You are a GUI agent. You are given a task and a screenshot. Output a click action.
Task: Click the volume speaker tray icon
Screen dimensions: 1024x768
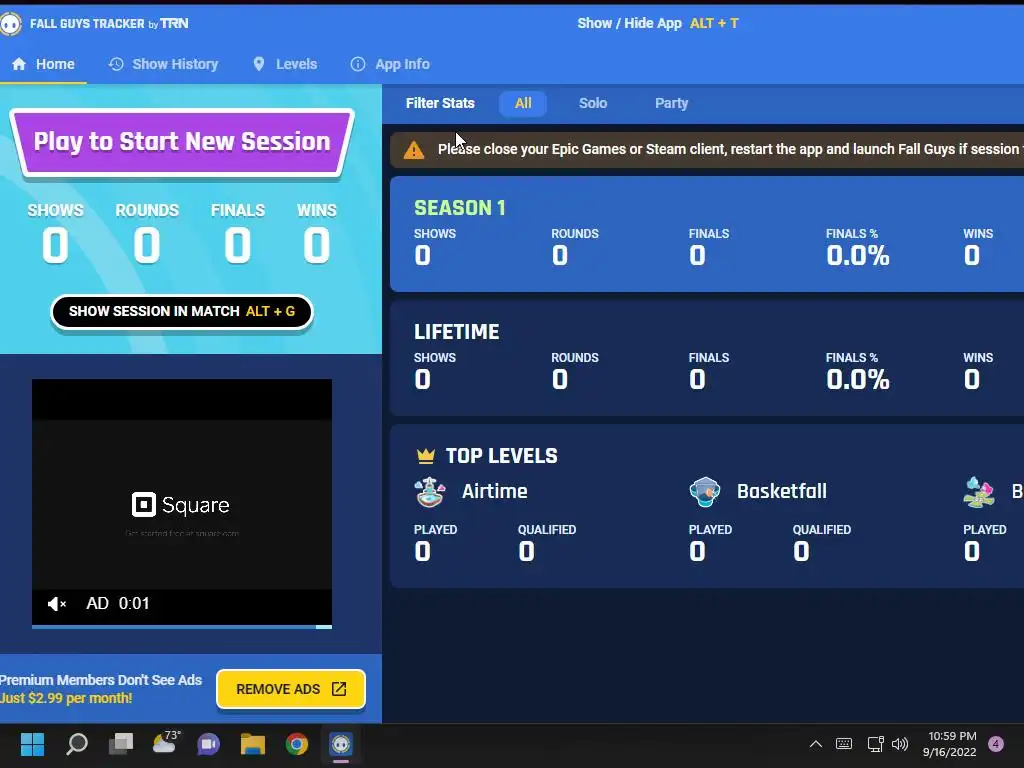click(x=900, y=744)
